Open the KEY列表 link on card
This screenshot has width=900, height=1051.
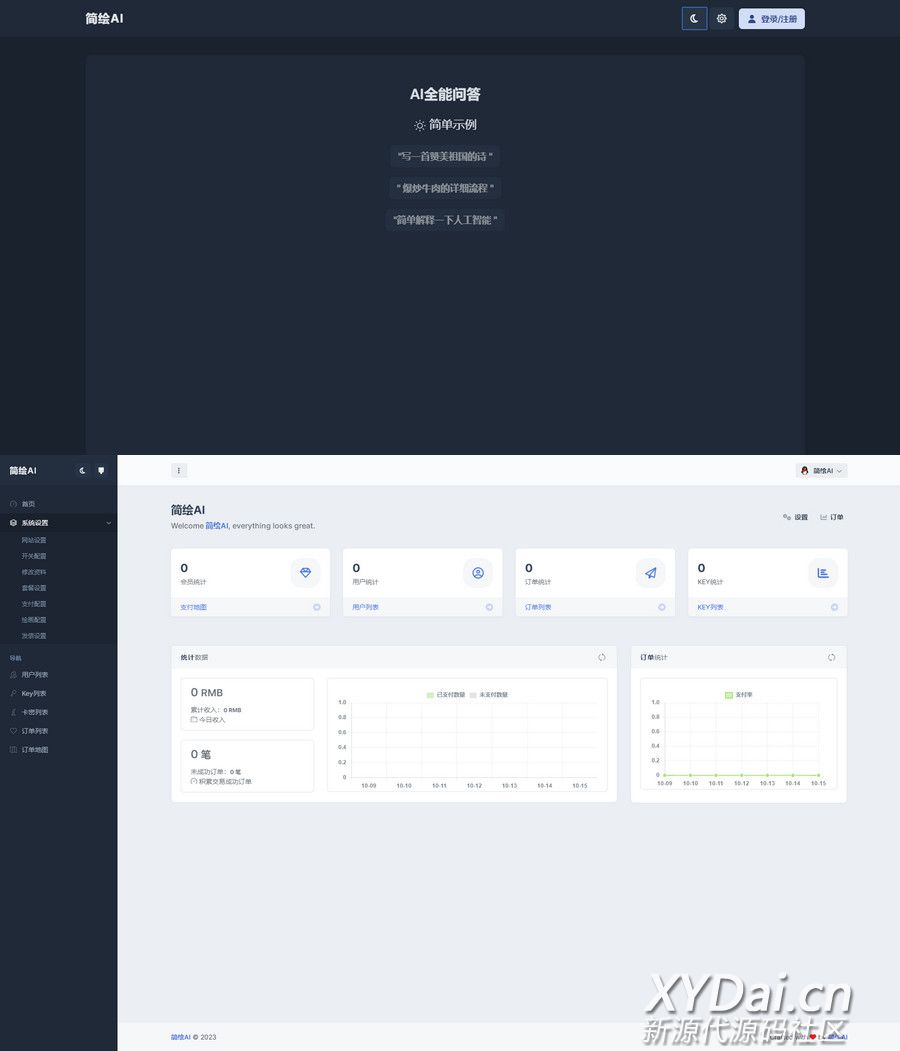tap(710, 607)
